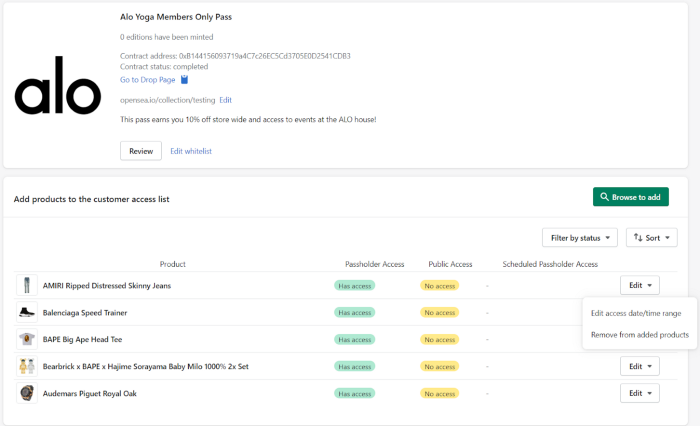Click the Review button
The width and height of the screenshot is (700, 426).
(x=141, y=151)
